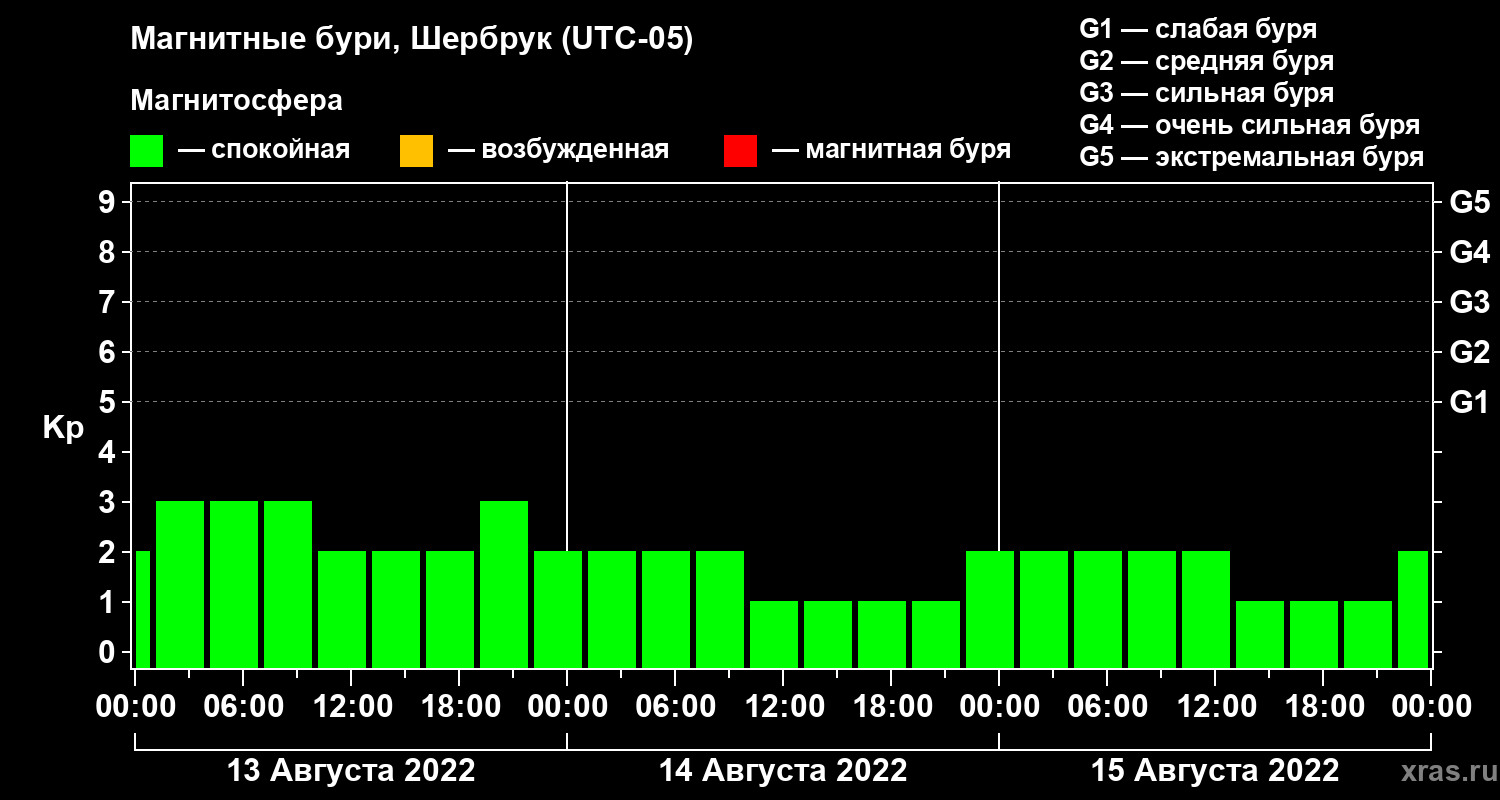Image resolution: width=1500 pixels, height=800 pixels.
Task: Click the orange 'возбужденная' legend swatch
Action: (417, 151)
